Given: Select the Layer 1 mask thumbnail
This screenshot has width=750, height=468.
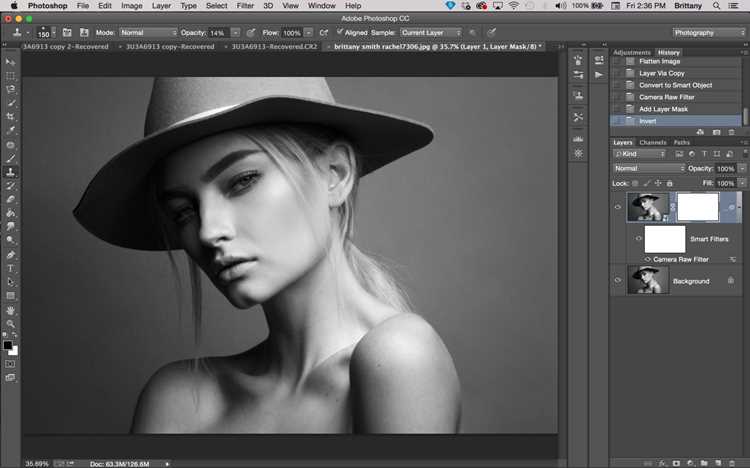Looking at the screenshot, I should pyautogui.click(x=698, y=207).
